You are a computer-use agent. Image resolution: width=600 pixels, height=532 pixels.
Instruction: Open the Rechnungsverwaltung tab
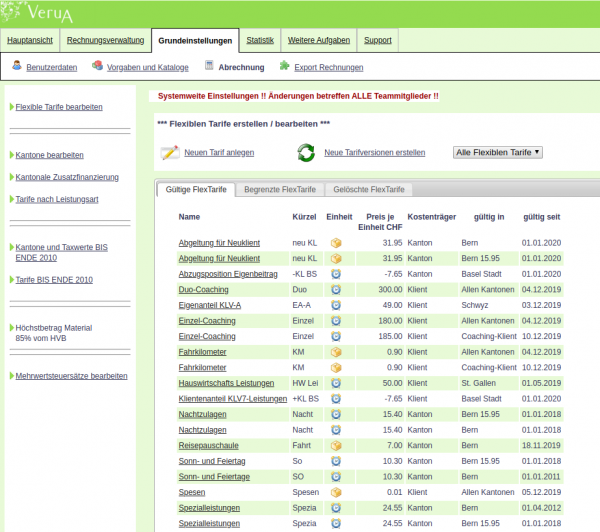pos(106,40)
